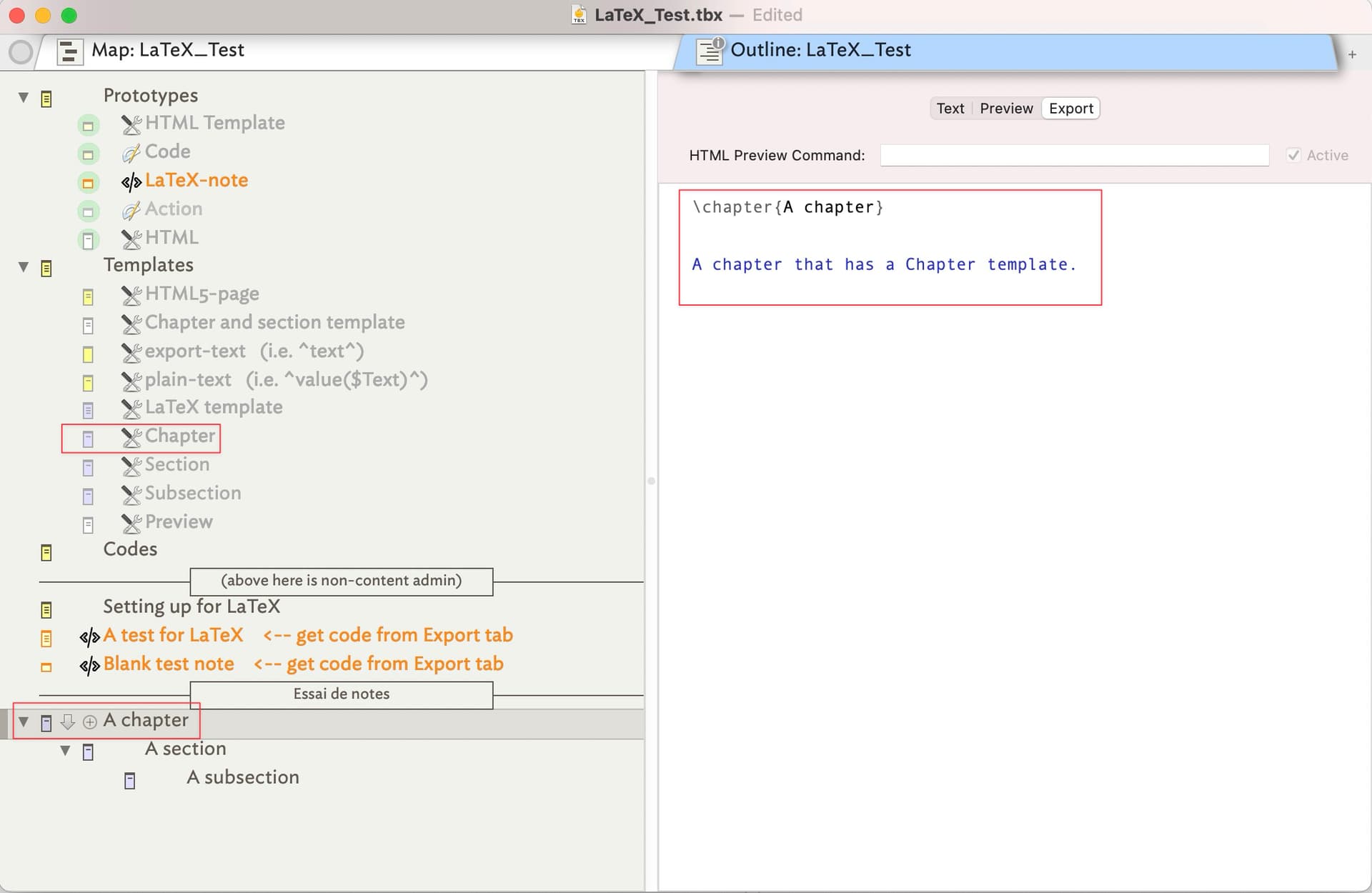Toggle the Active checkbox
1372x893 pixels.
click(x=1293, y=155)
